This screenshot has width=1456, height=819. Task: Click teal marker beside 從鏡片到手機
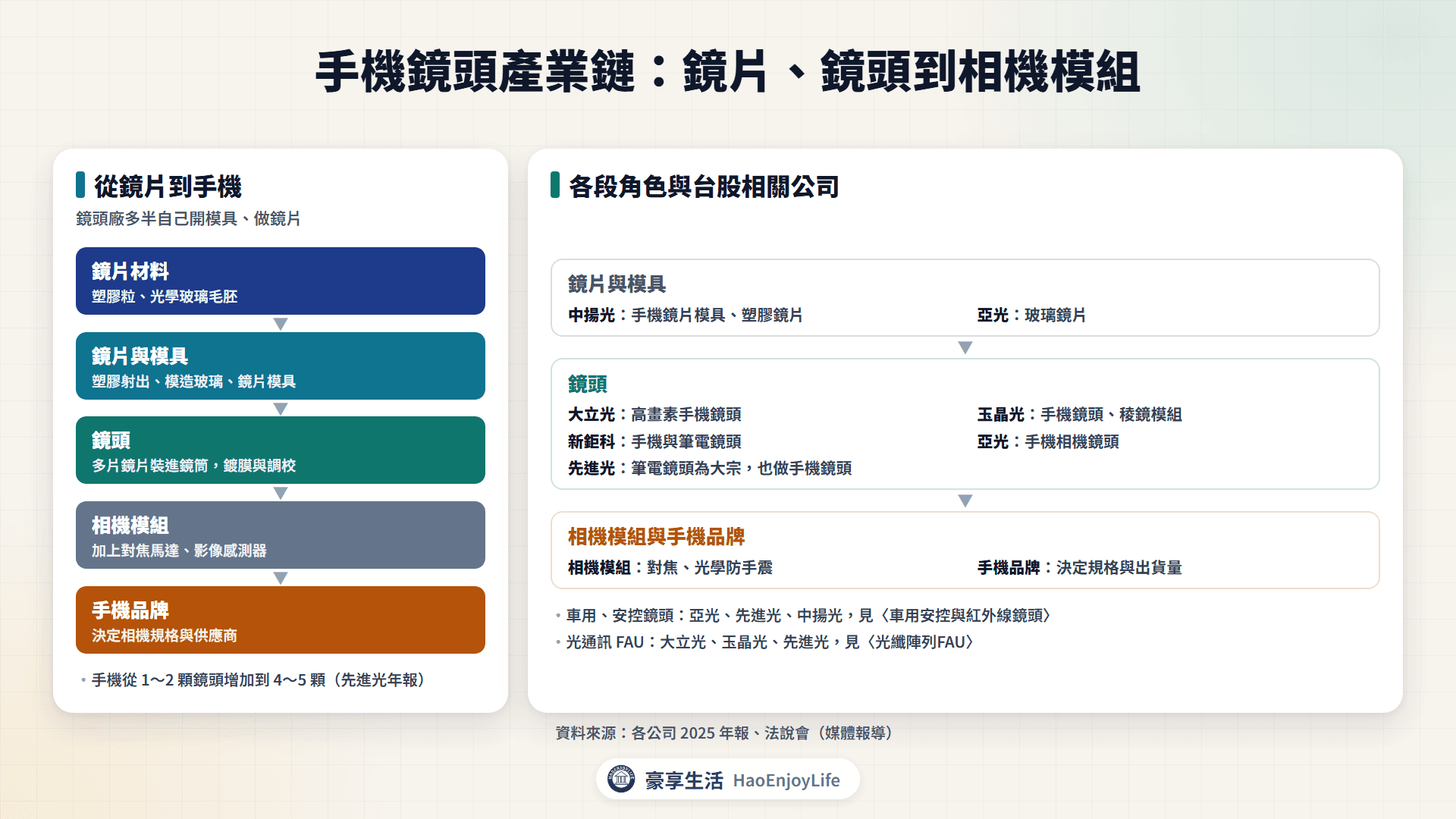80,185
